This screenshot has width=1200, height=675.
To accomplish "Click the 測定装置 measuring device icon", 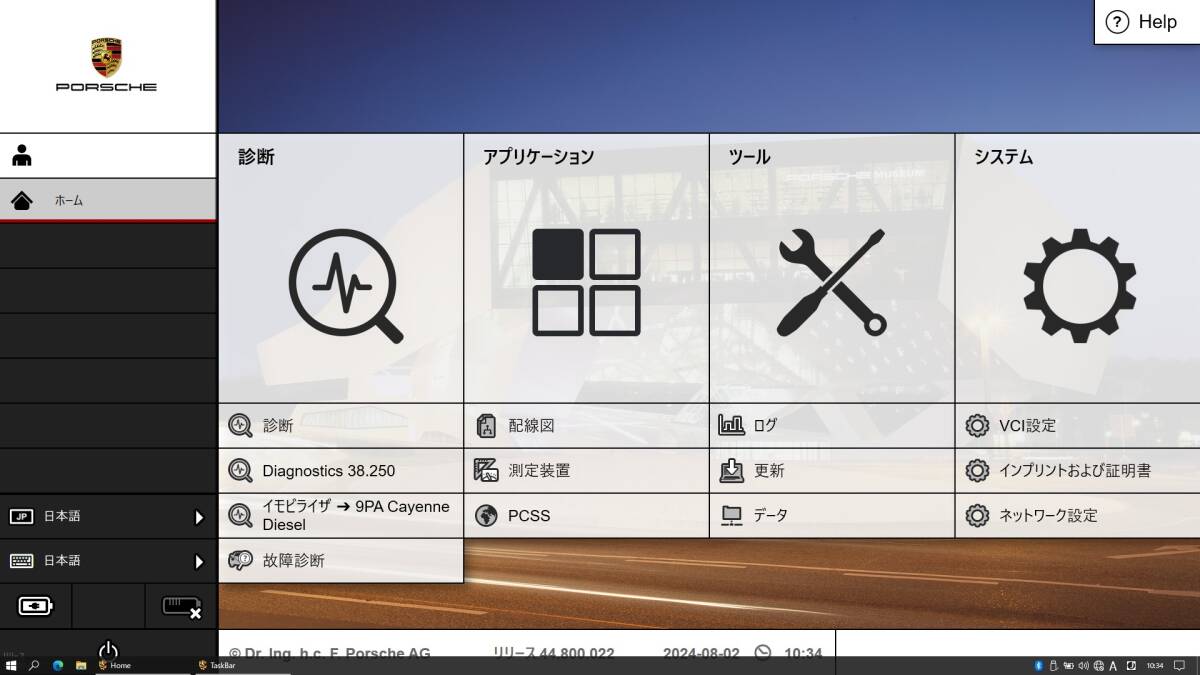I will tap(486, 470).
